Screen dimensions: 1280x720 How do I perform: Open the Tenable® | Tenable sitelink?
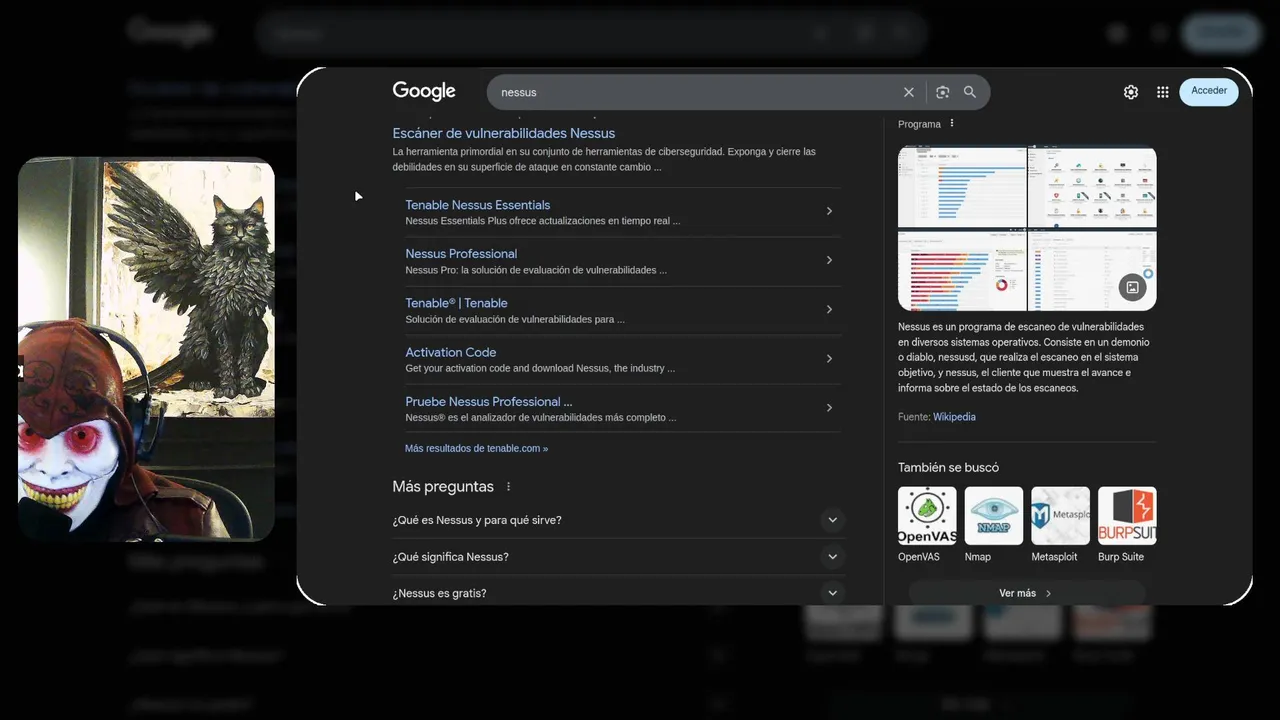click(456, 303)
